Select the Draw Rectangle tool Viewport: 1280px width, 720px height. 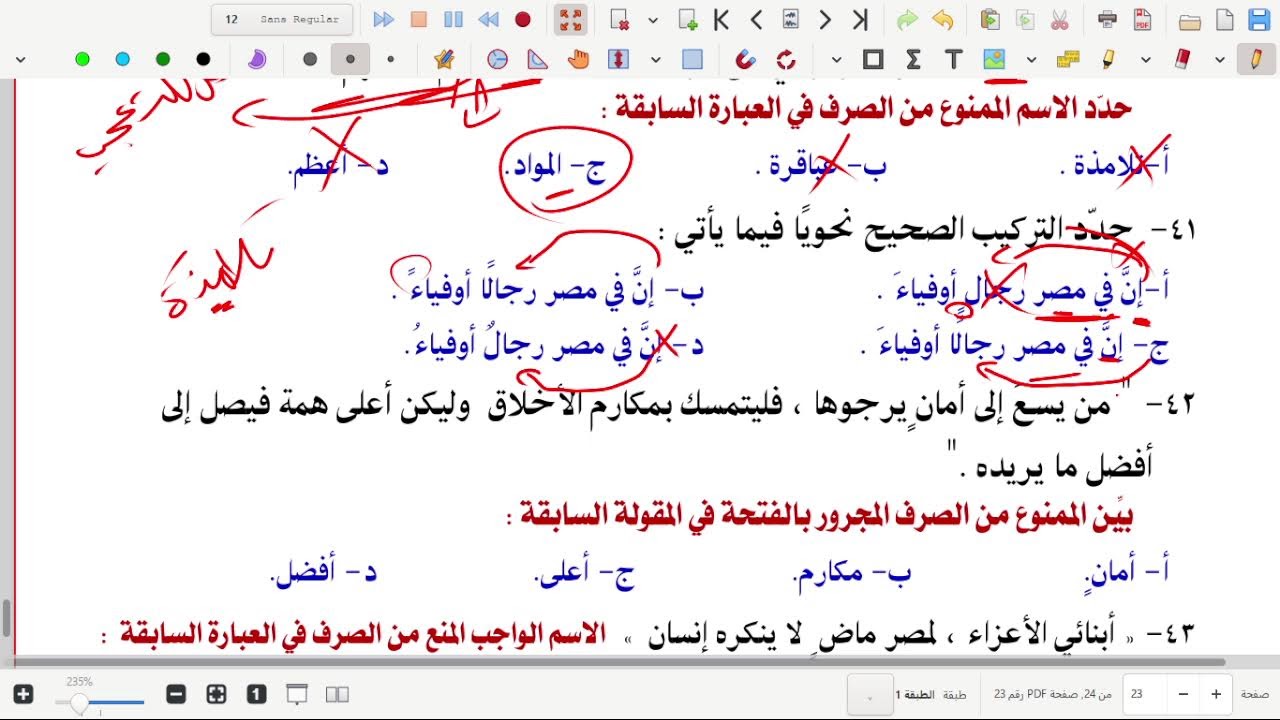873,60
